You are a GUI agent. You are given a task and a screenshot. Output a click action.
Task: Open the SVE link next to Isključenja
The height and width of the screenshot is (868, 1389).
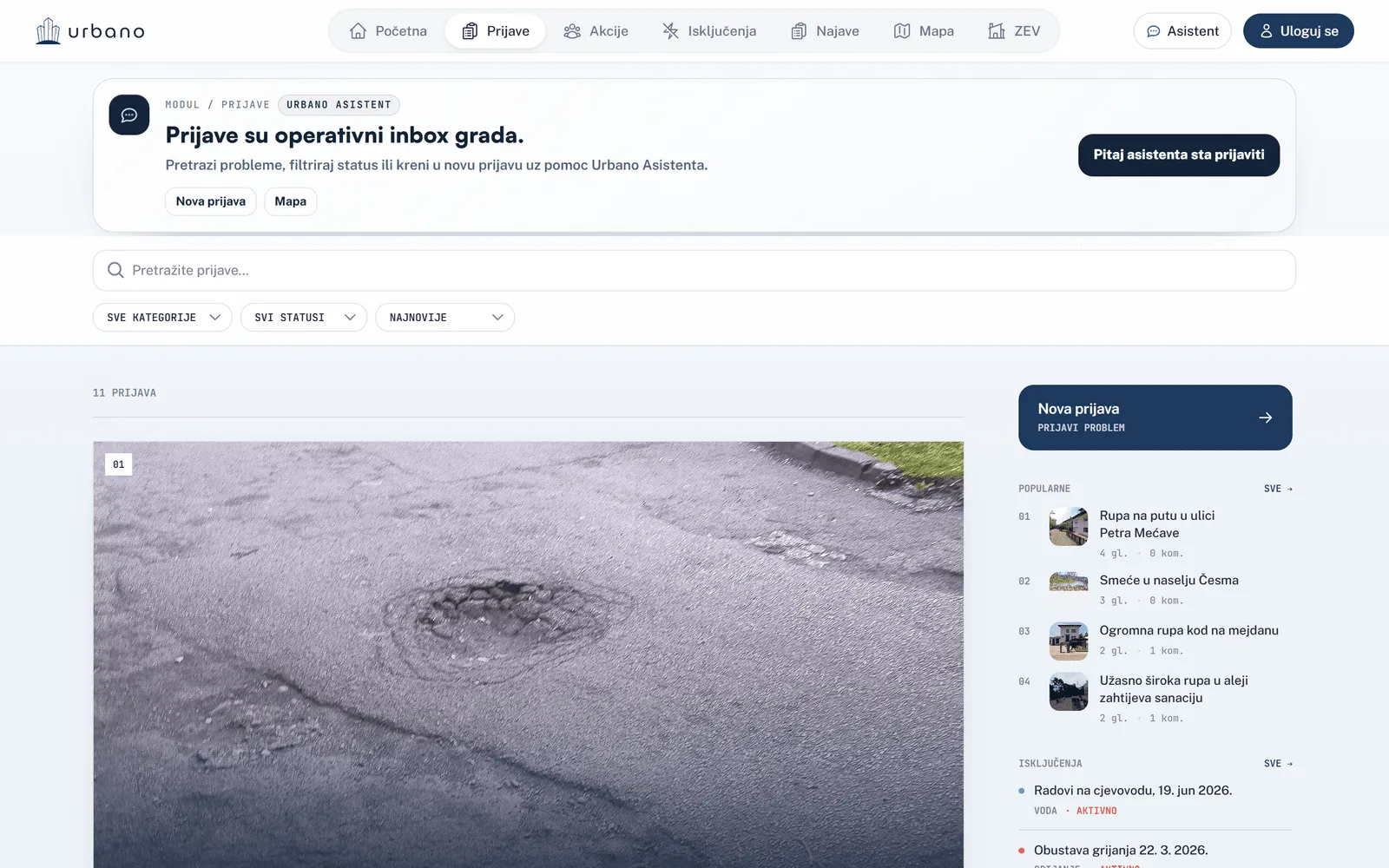[1278, 764]
